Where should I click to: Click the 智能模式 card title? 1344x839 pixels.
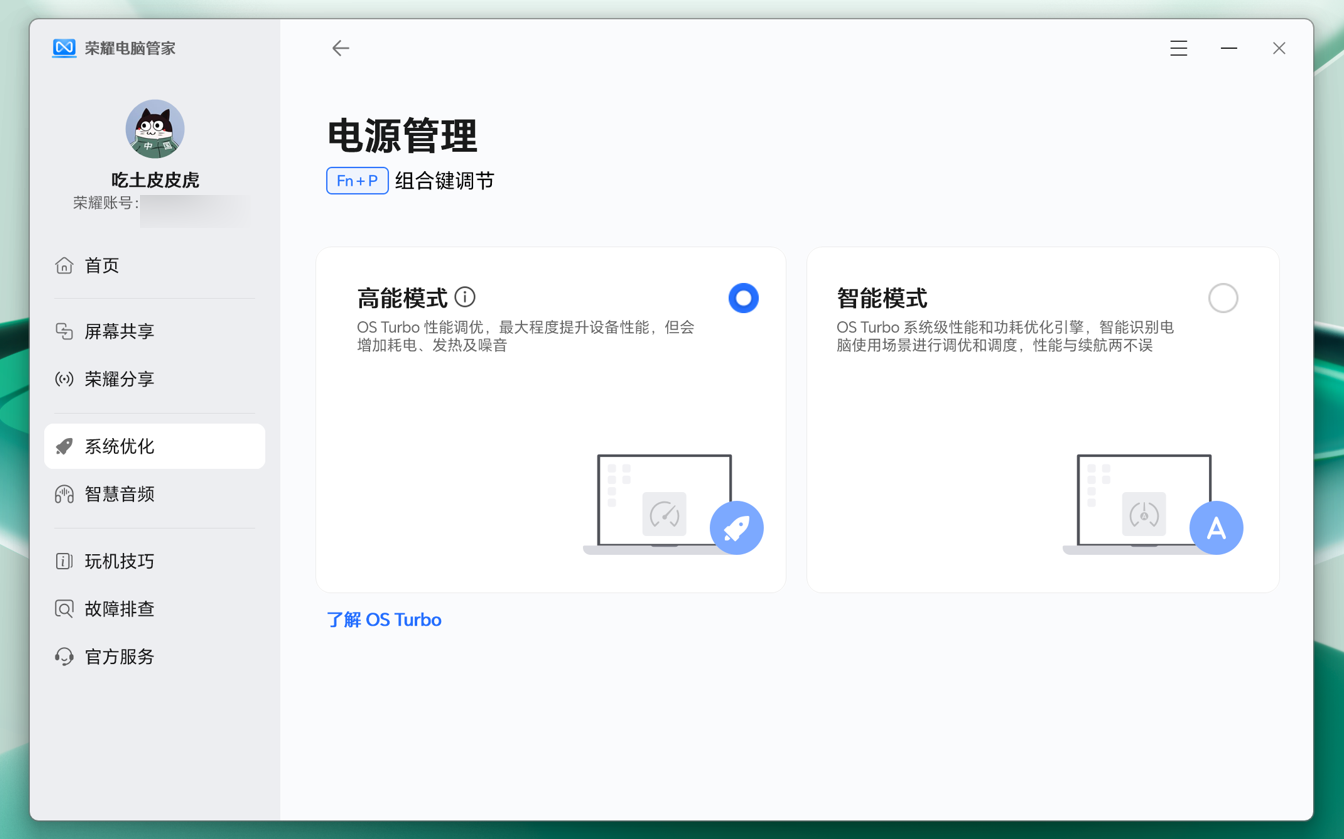(882, 298)
